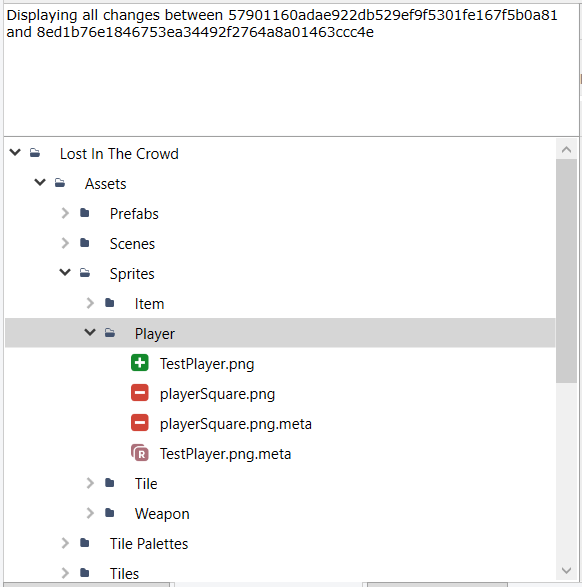This screenshot has width=582, height=587.
Task: Select the playerSquare.png.meta file entry
Action: click(235, 424)
